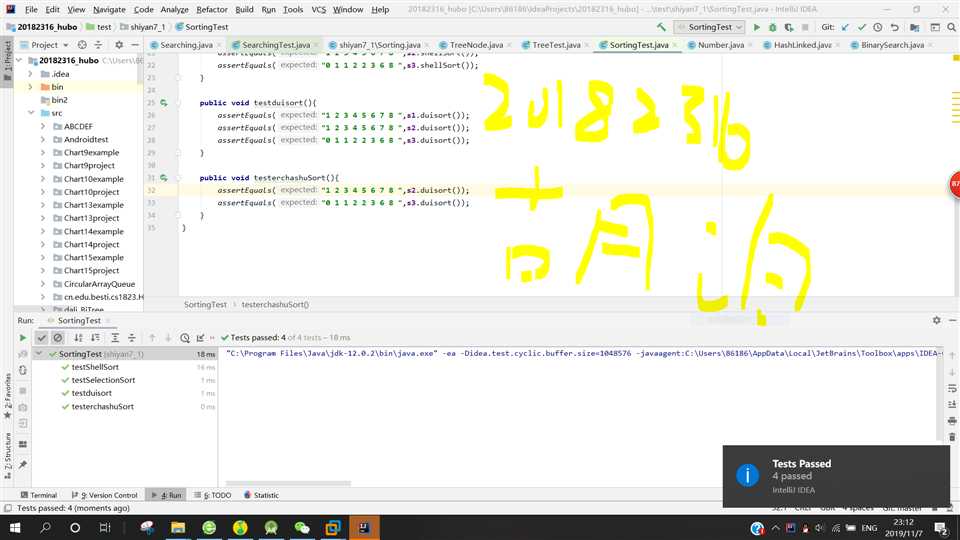
Task: Open the Structure side panel
Action: pyautogui.click(x=7, y=456)
